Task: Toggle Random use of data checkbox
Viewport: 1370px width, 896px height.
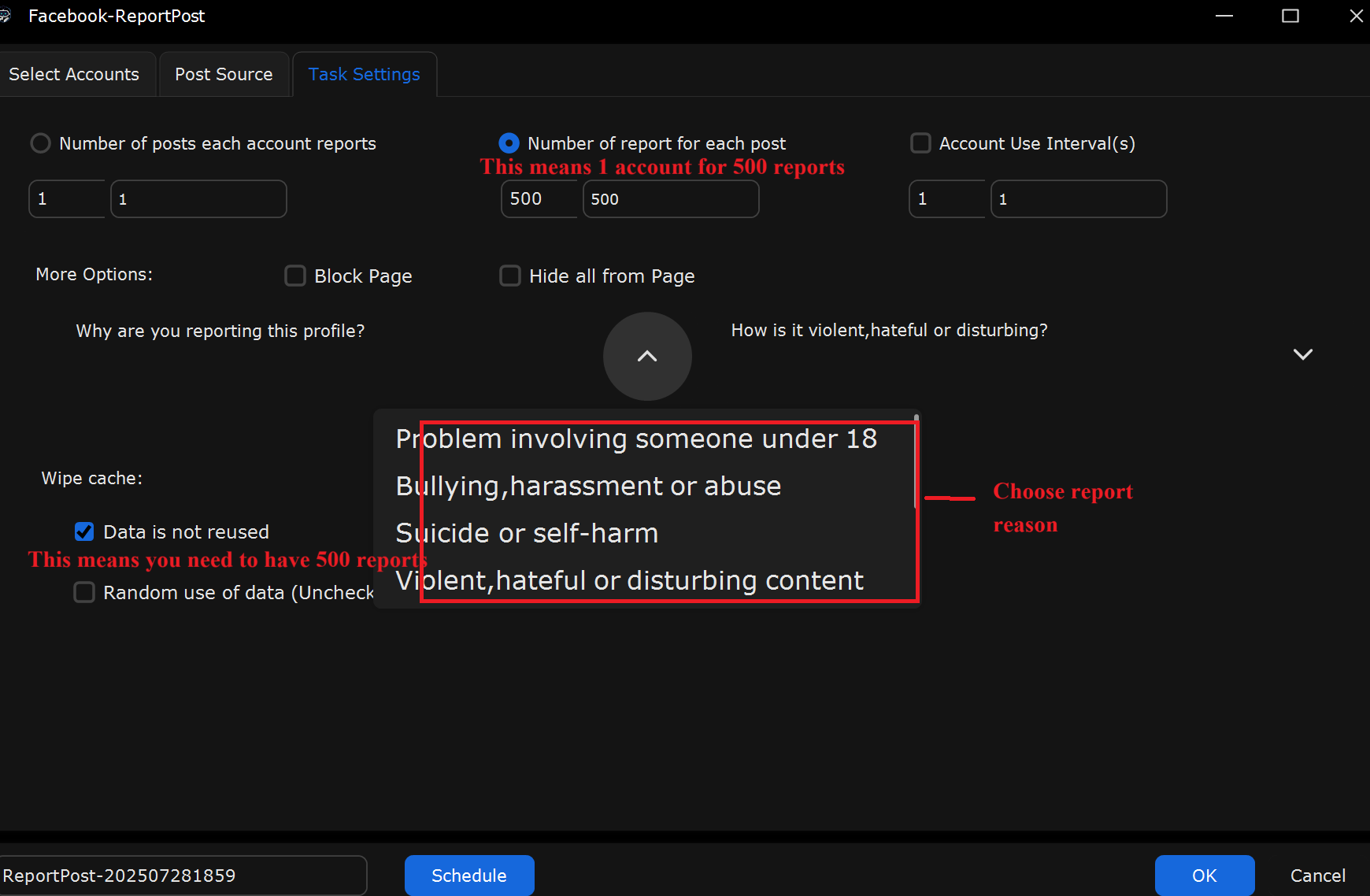Action: (84, 592)
